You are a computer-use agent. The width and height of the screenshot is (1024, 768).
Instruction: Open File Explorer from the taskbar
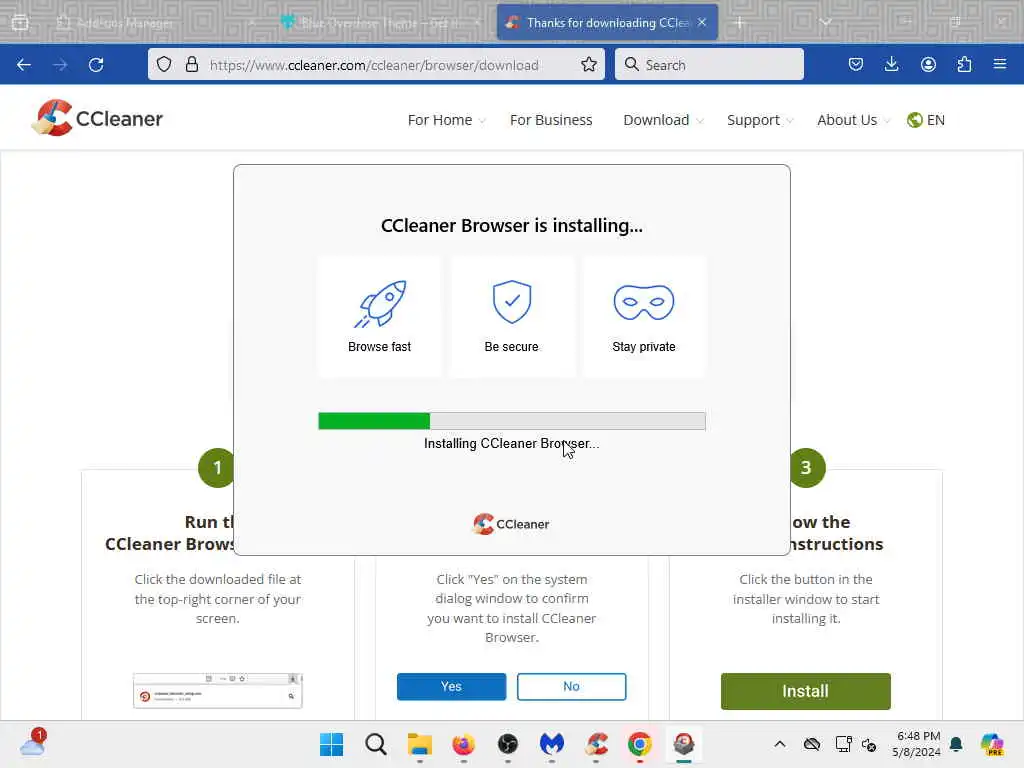point(419,744)
